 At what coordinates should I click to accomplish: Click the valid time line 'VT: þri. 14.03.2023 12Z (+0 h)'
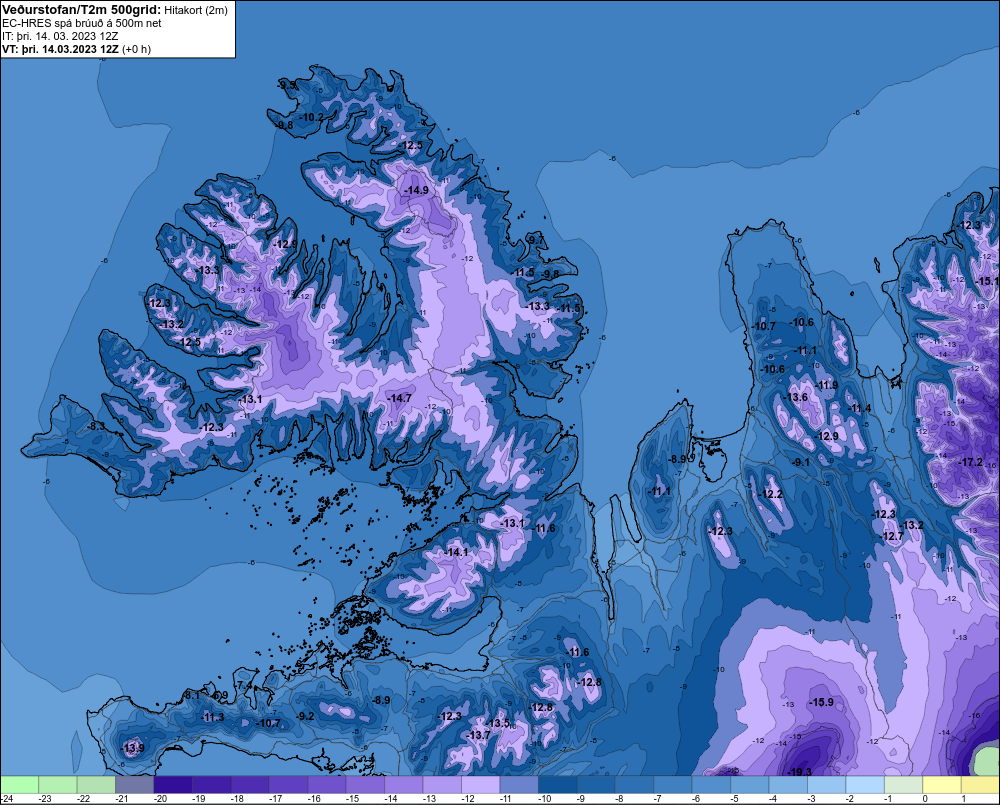[x=77, y=49]
